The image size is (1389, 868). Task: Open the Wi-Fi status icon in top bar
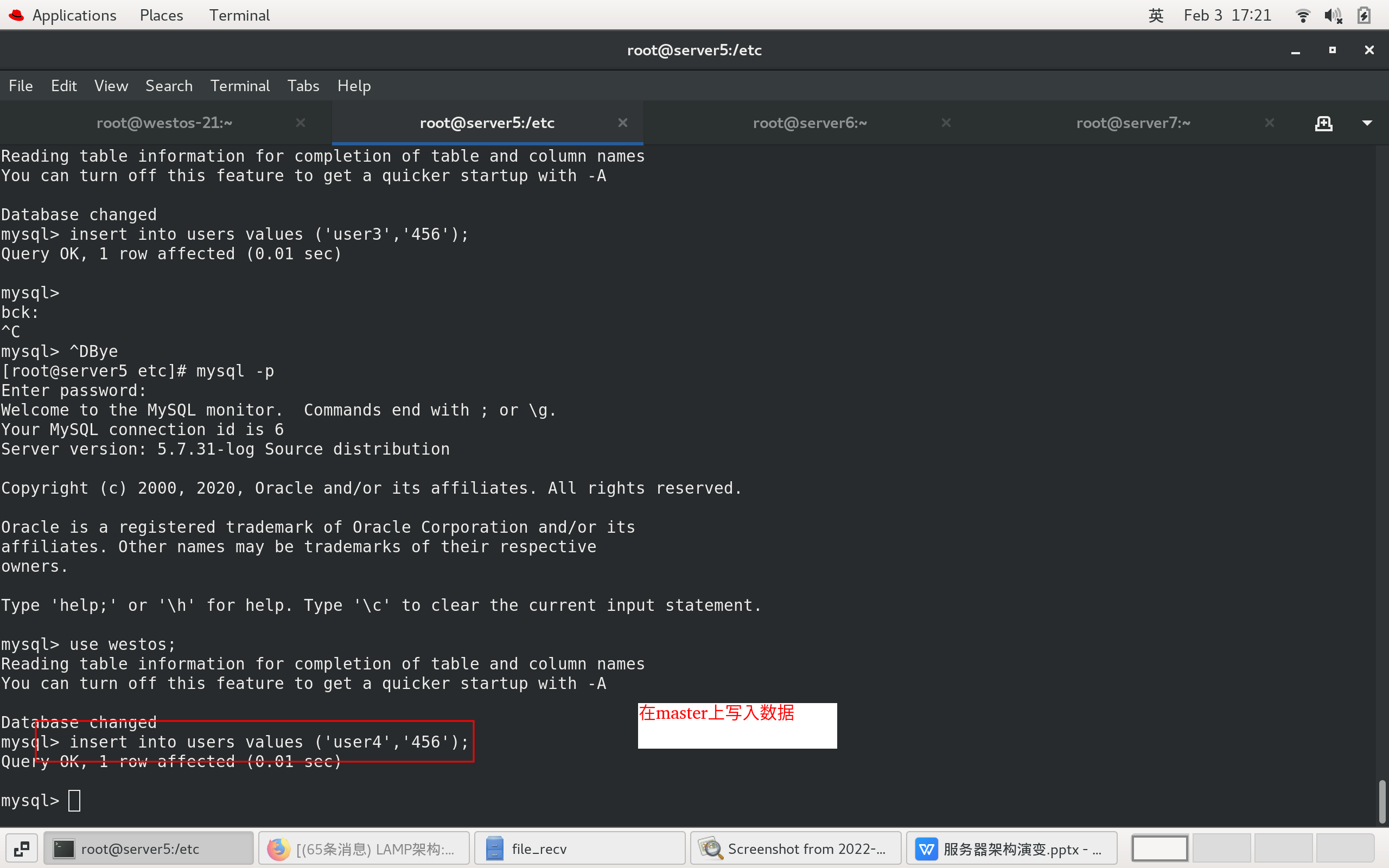pos(1302,15)
